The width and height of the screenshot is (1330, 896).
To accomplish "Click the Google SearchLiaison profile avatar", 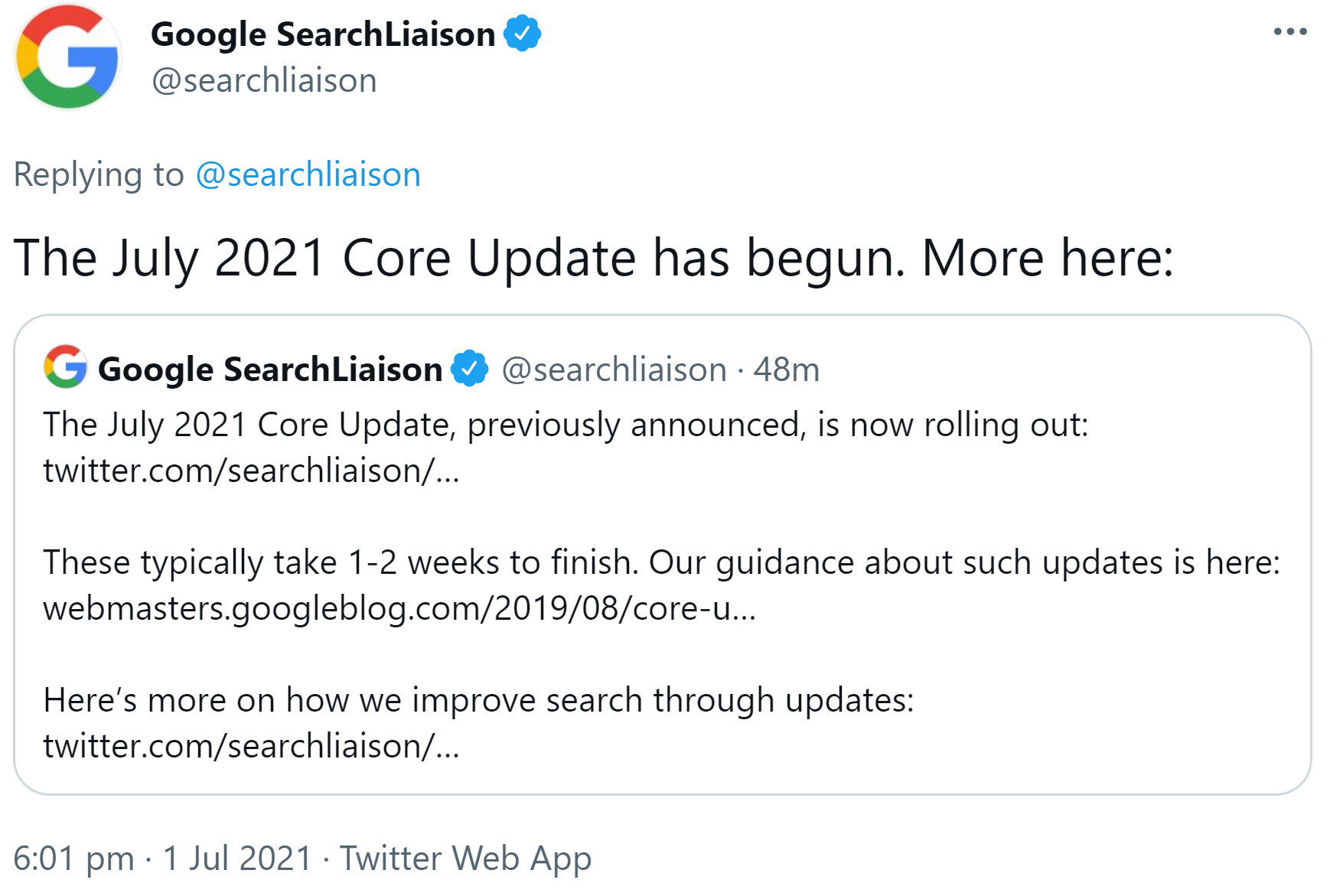I will click(67, 57).
